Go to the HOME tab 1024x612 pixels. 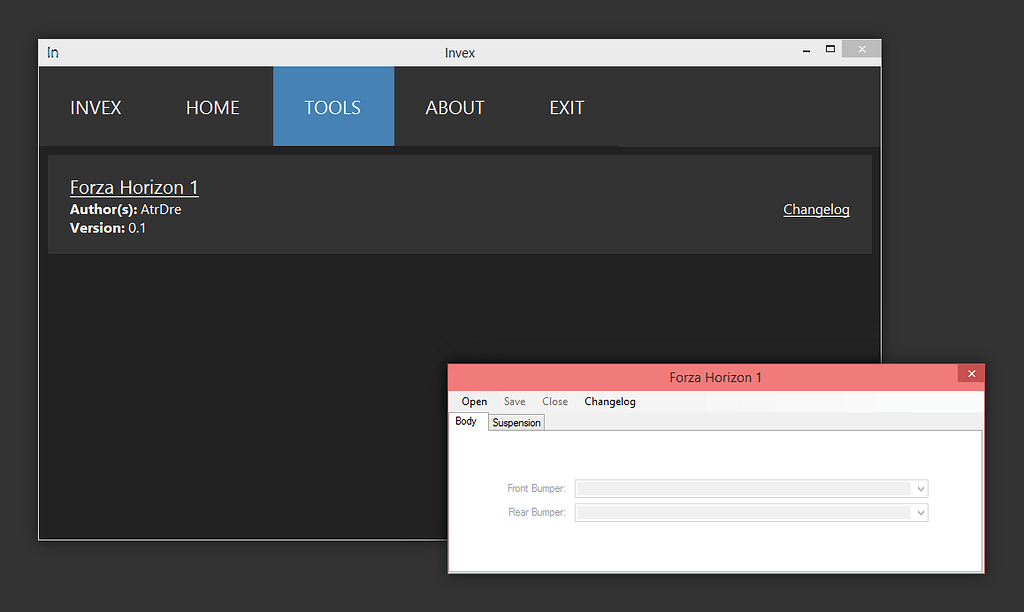212,107
